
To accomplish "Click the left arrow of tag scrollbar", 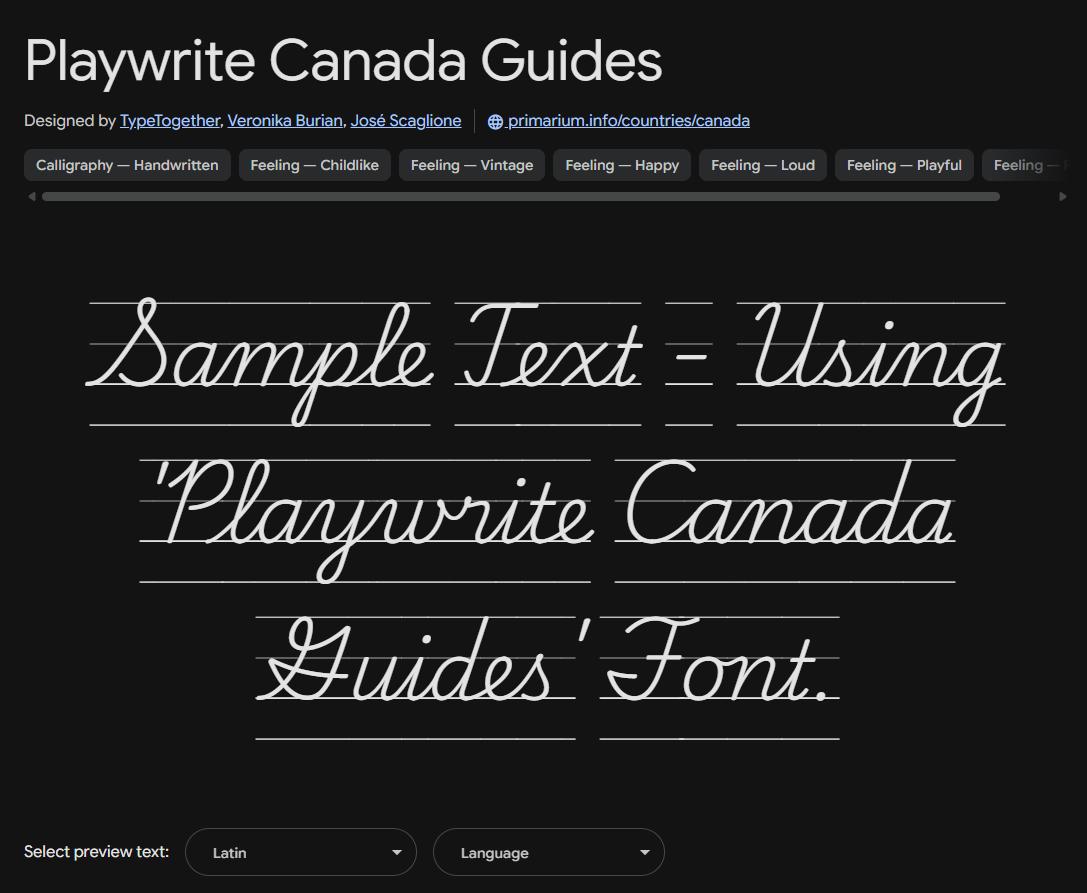I will (x=31, y=197).
